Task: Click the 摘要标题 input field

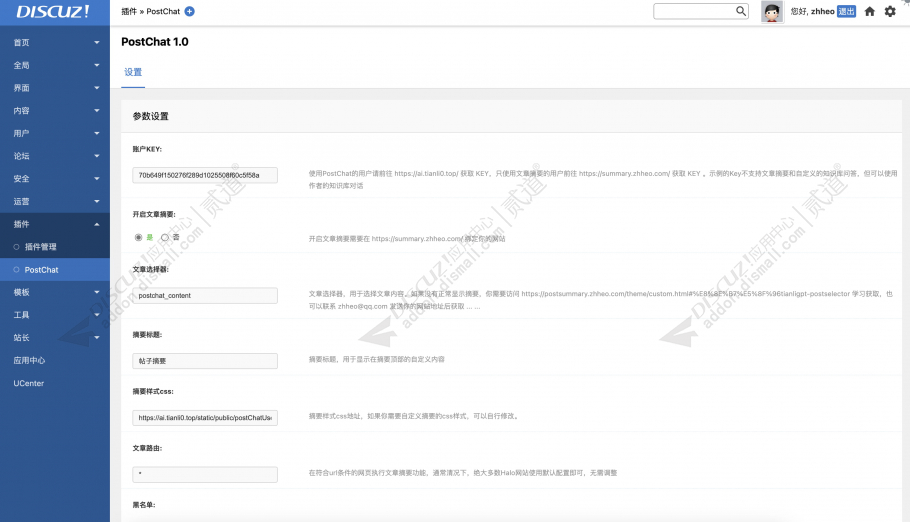Action: (x=205, y=361)
